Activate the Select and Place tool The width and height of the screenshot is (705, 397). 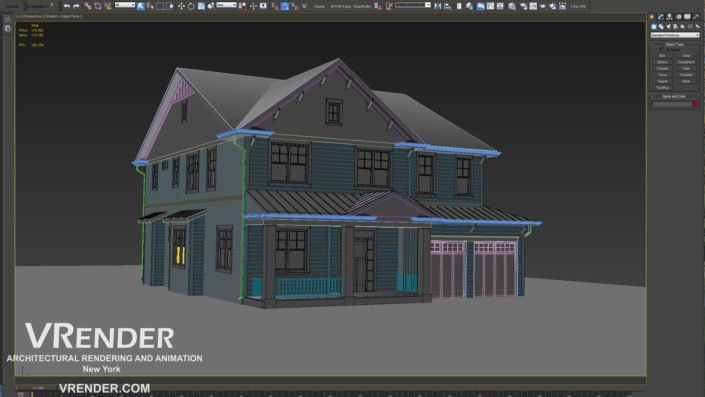click(x=211, y=6)
